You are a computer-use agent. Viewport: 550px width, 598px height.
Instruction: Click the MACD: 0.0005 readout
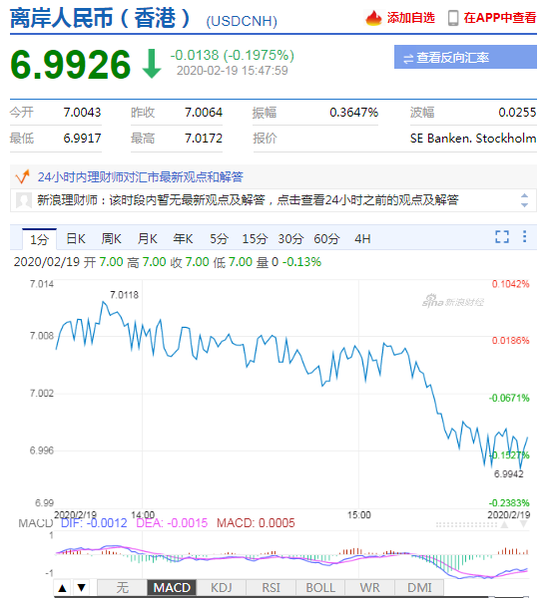(x=256, y=523)
